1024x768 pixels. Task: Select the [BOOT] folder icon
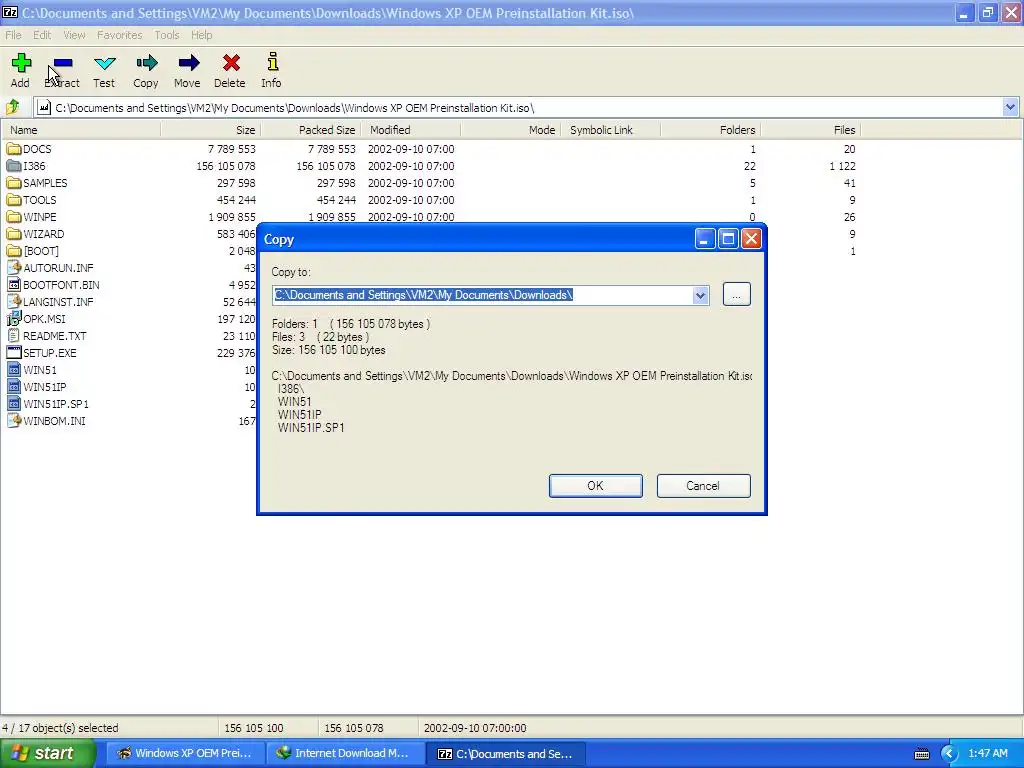[x=14, y=251]
